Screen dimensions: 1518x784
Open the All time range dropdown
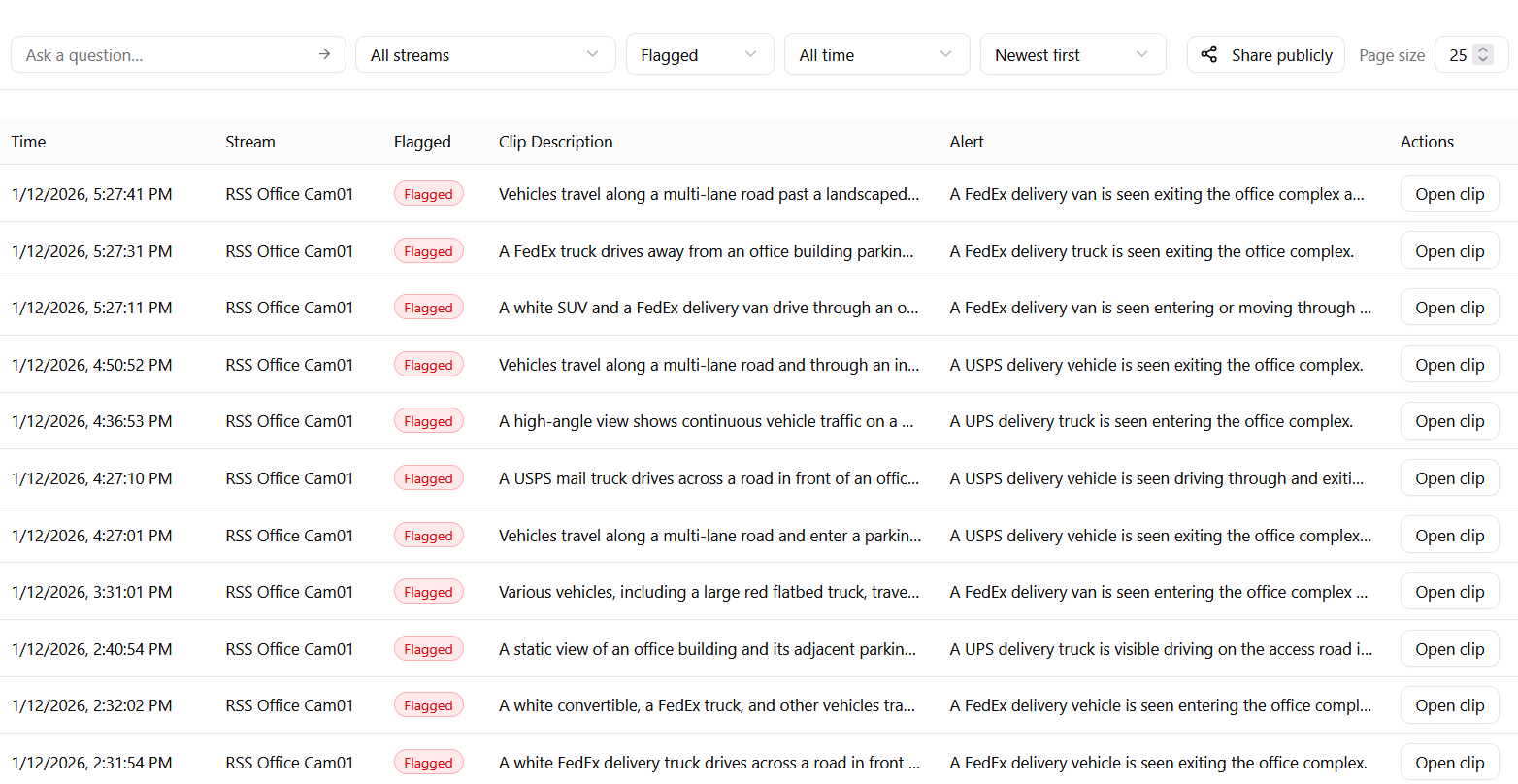[x=876, y=54]
